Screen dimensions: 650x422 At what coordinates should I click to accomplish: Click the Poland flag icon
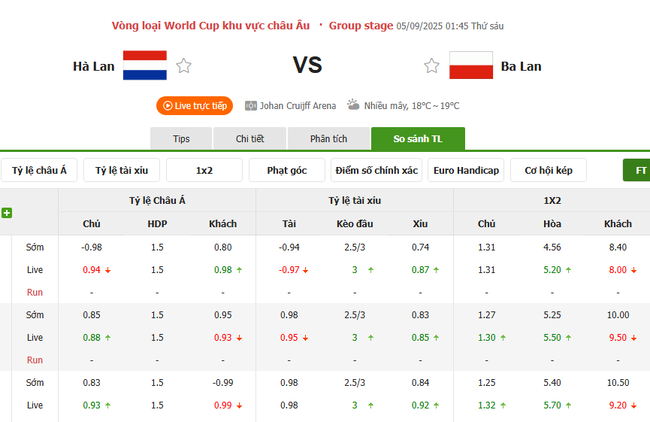[x=470, y=66]
